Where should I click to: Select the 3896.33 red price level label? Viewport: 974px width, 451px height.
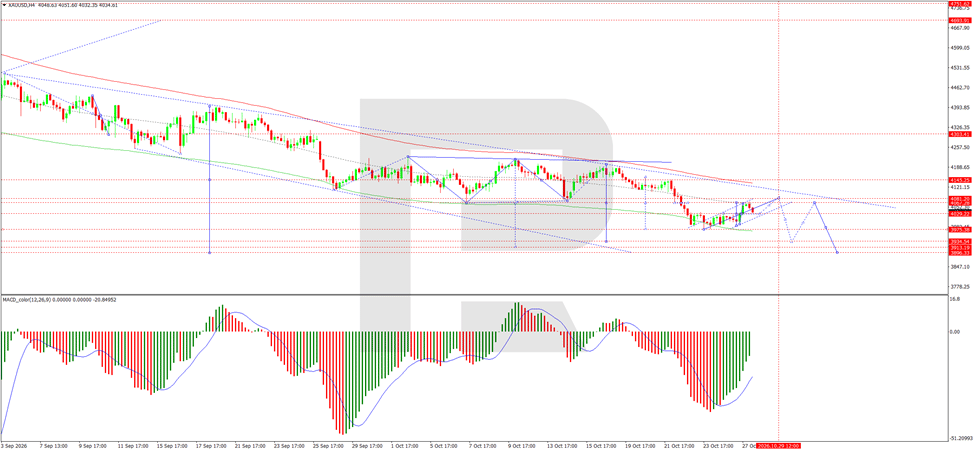(x=960, y=252)
